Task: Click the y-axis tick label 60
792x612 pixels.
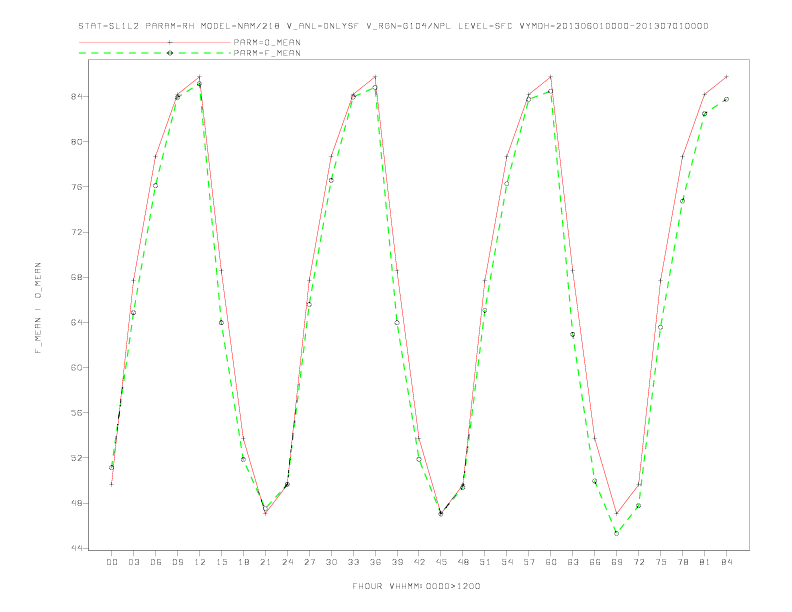Action: click(76, 368)
